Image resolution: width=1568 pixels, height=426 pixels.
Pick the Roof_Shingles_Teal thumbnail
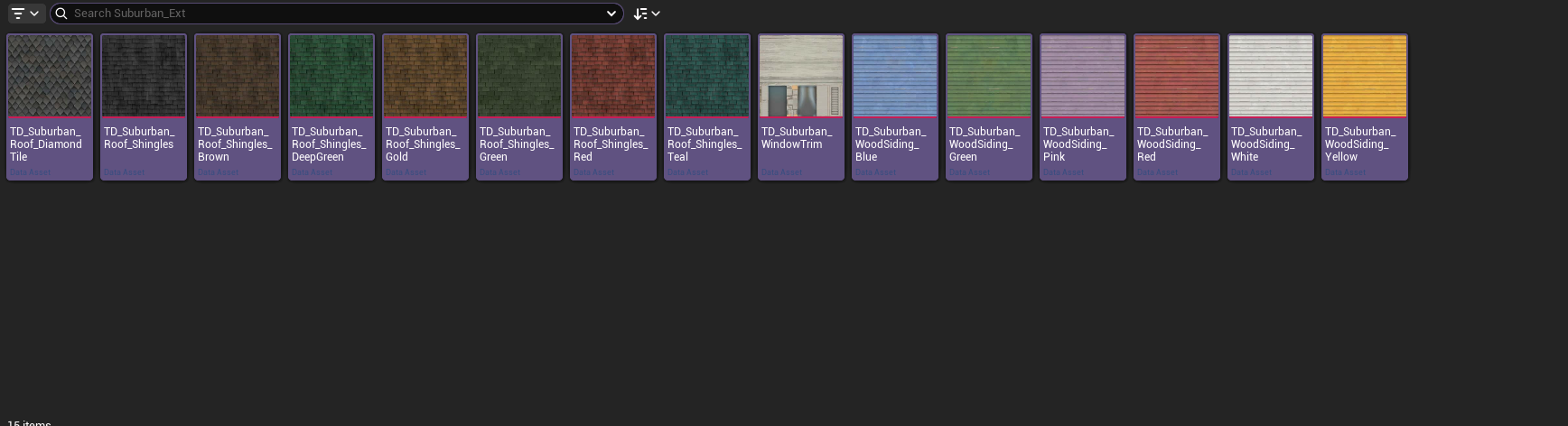point(707,77)
